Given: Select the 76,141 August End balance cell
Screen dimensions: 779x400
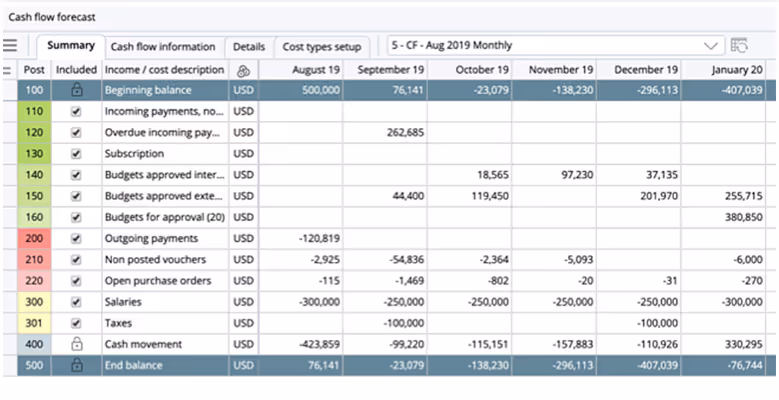Looking at the screenshot, I should point(301,365).
